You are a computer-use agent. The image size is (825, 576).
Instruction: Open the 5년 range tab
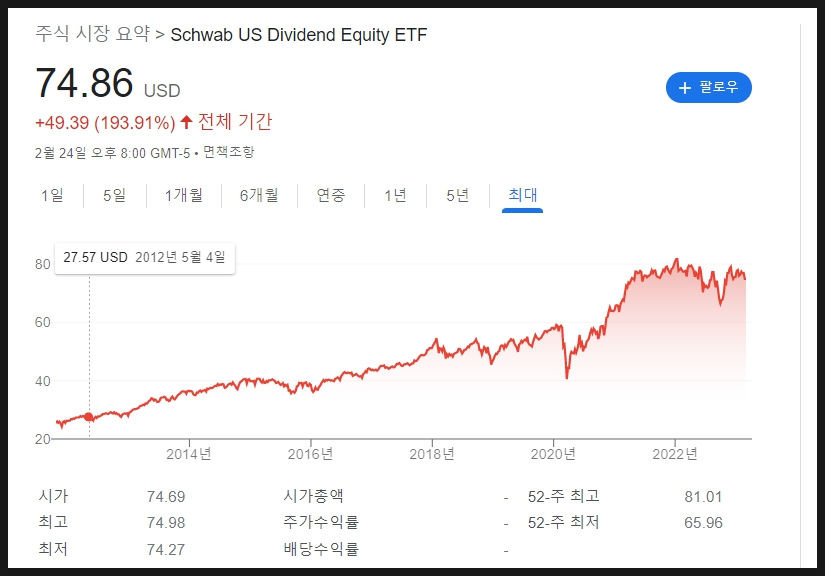tap(458, 195)
